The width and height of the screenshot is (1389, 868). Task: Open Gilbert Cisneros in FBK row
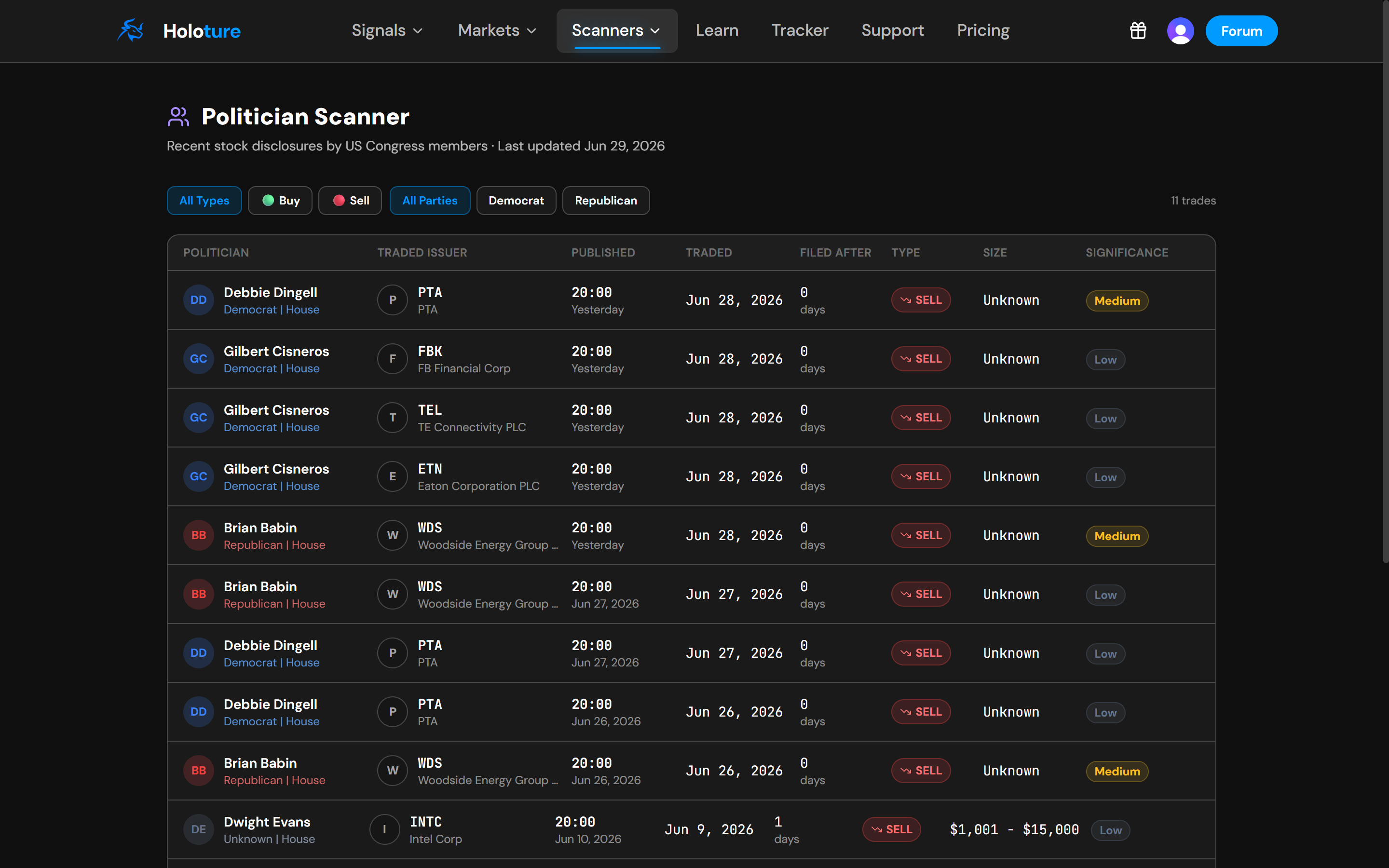(x=276, y=352)
